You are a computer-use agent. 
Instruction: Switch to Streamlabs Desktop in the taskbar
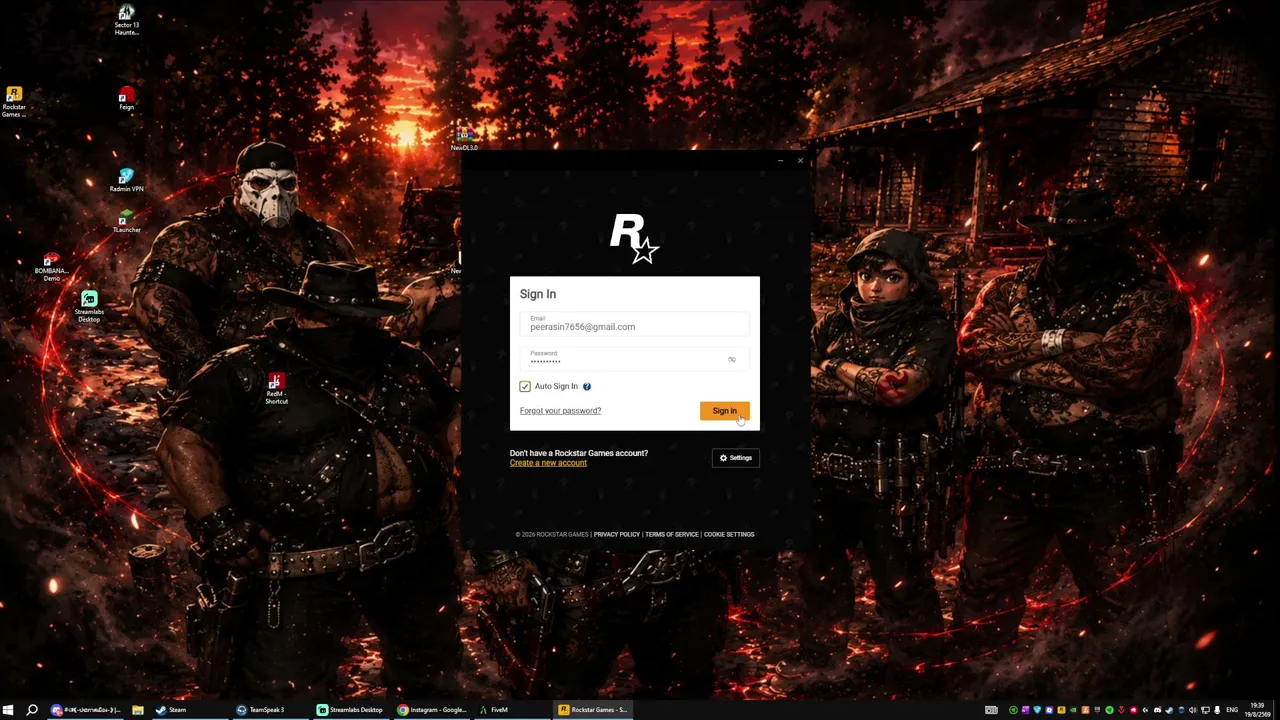click(350, 710)
